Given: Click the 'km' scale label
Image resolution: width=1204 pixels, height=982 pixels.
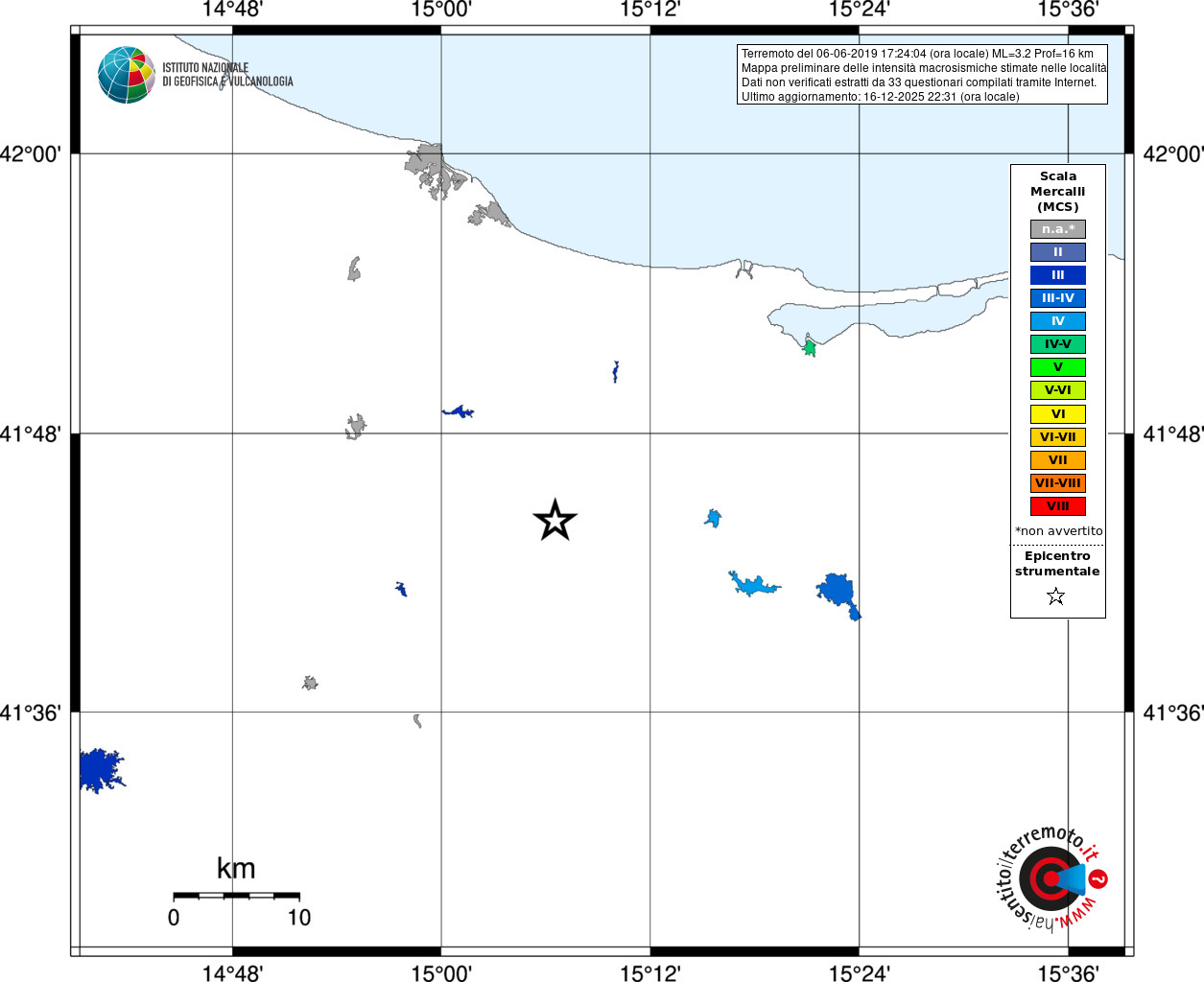Looking at the screenshot, I should click(236, 868).
